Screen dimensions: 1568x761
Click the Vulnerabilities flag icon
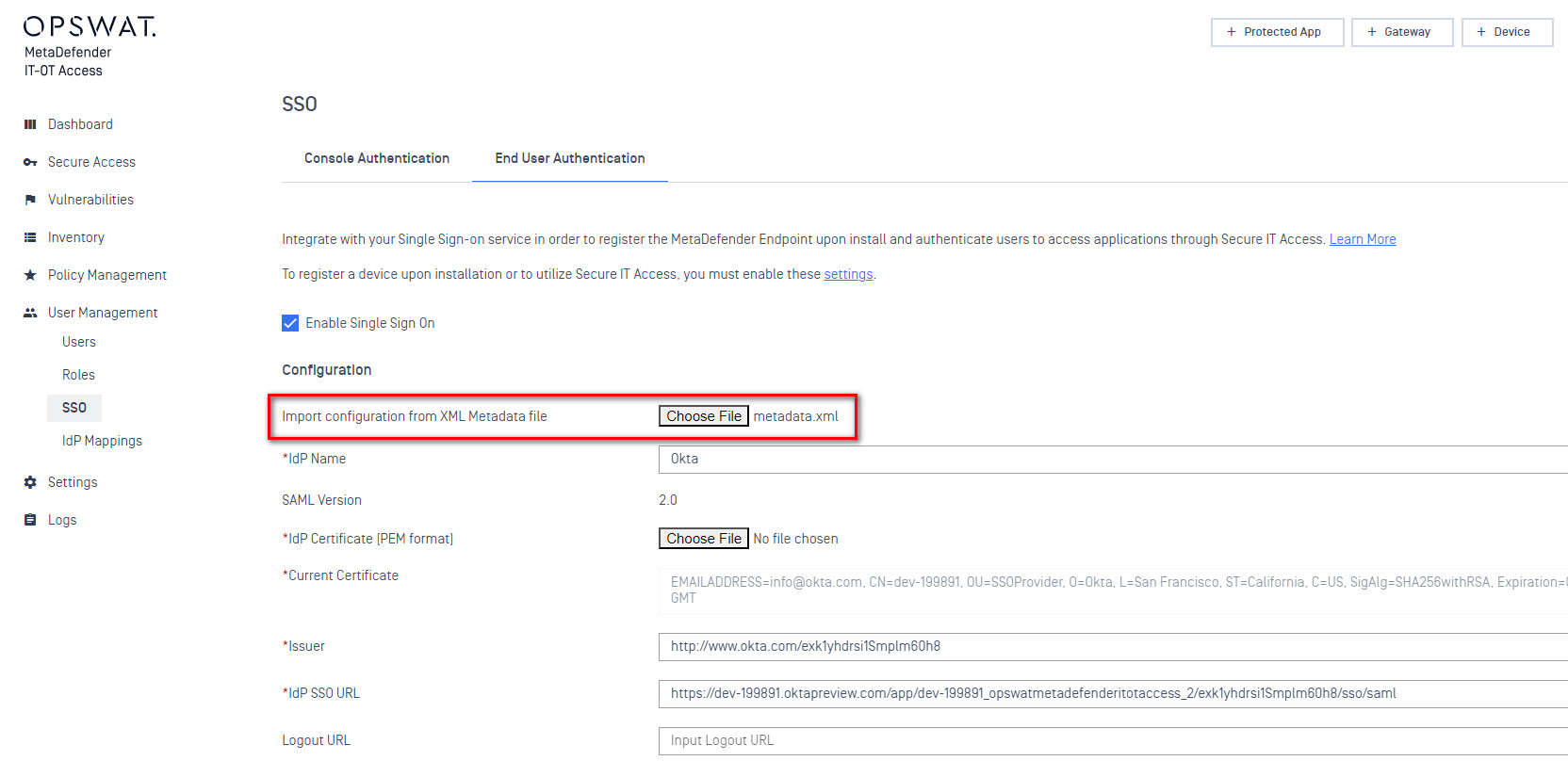click(30, 200)
